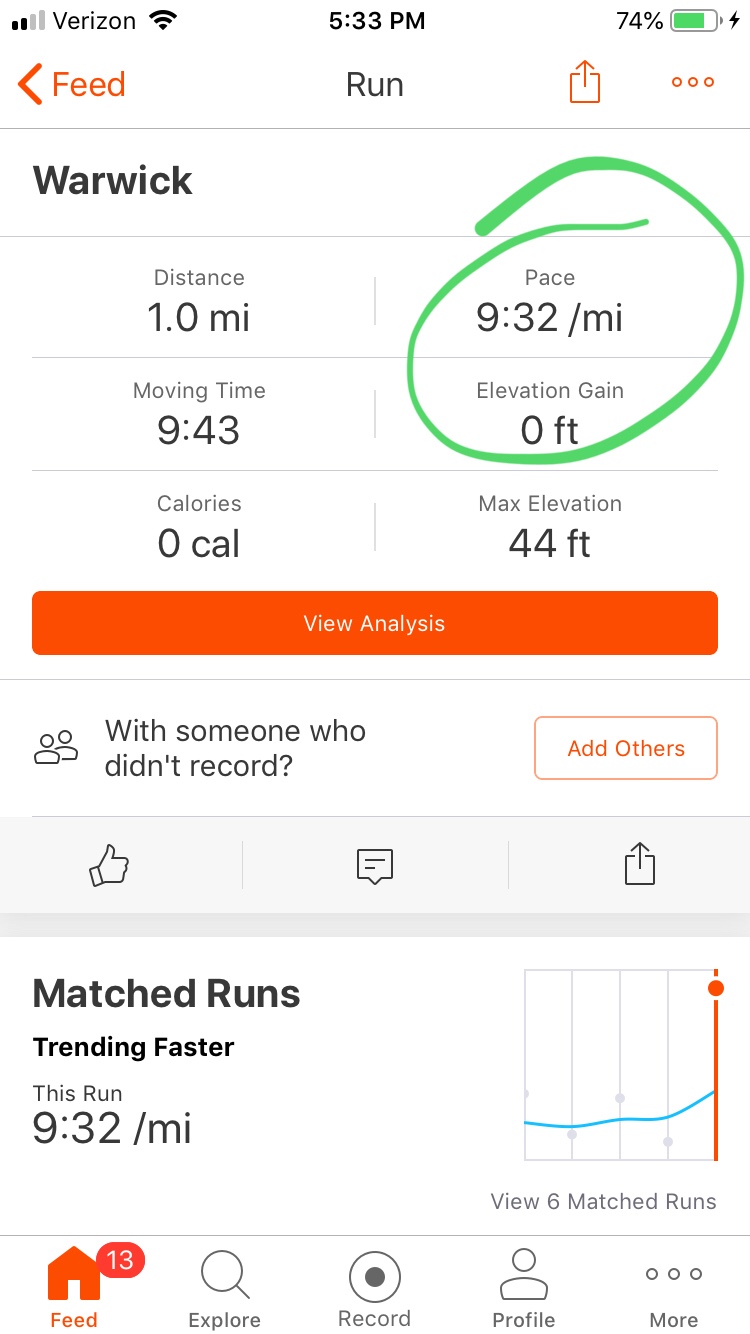Open the three-dot options menu at top
This screenshot has width=750, height=1334.
[x=693, y=83]
